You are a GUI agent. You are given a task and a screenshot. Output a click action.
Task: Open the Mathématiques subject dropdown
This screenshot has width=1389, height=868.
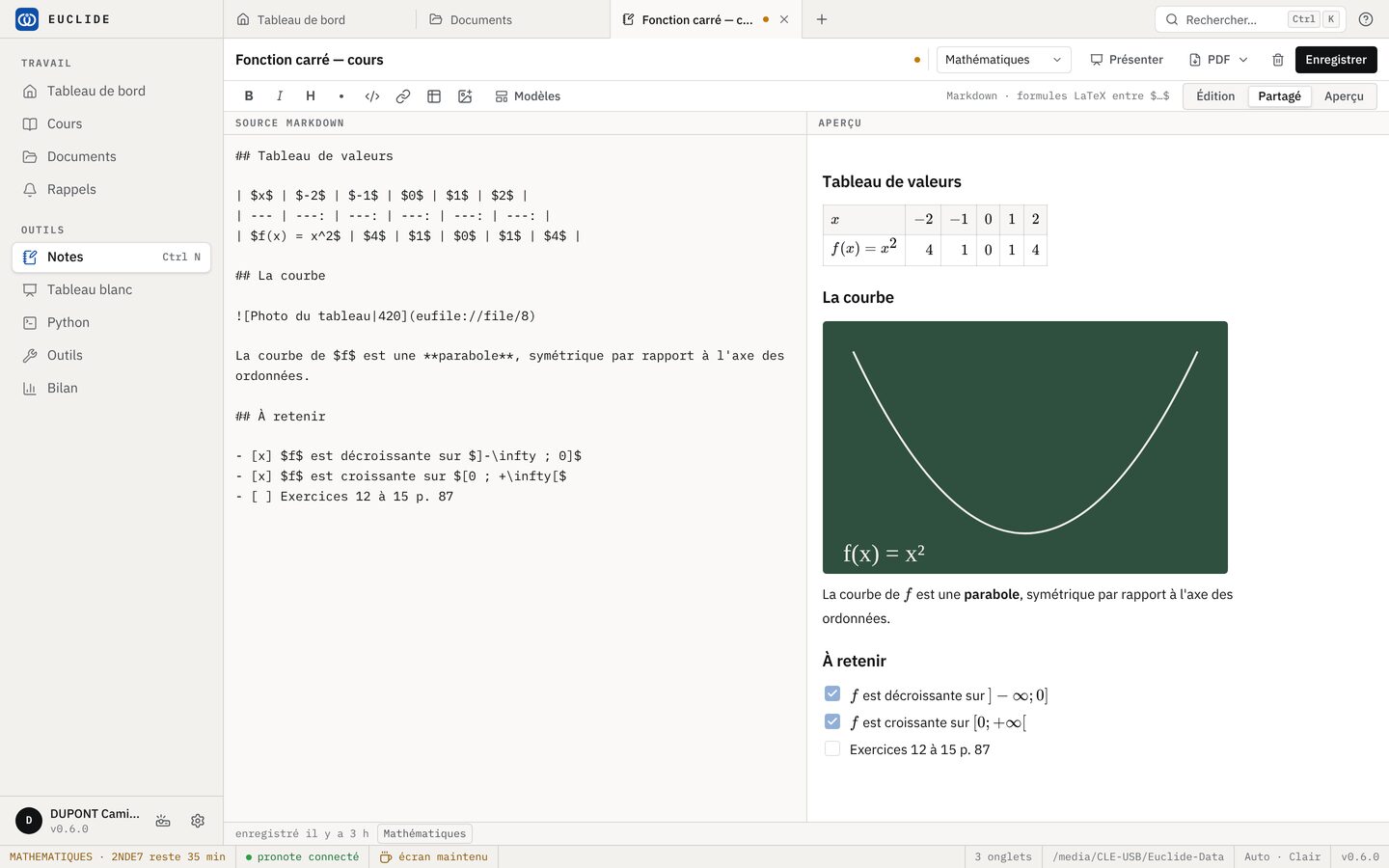tap(1004, 60)
